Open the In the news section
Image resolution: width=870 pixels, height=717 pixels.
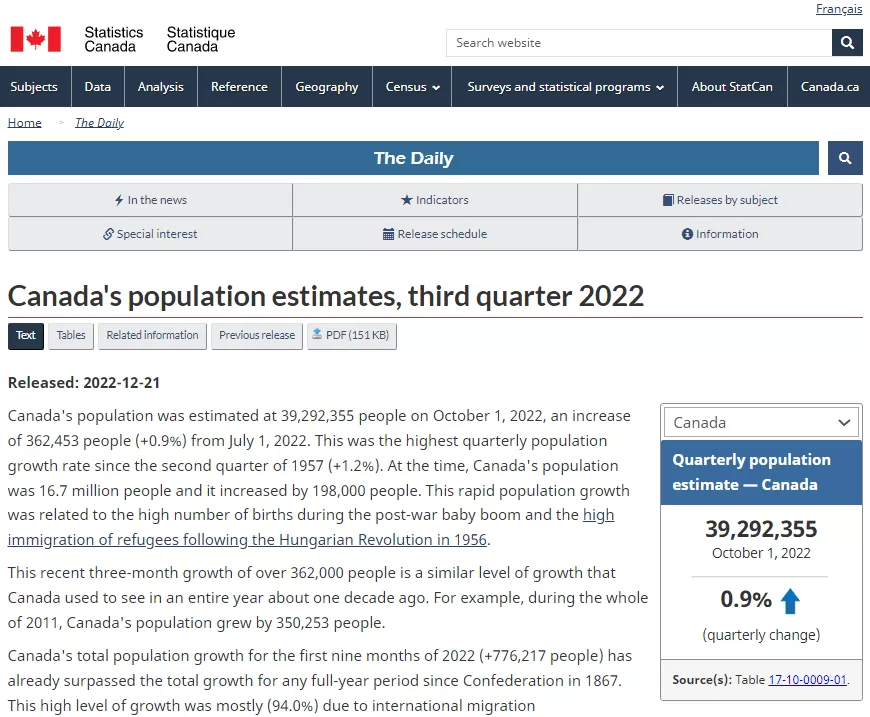150,200
